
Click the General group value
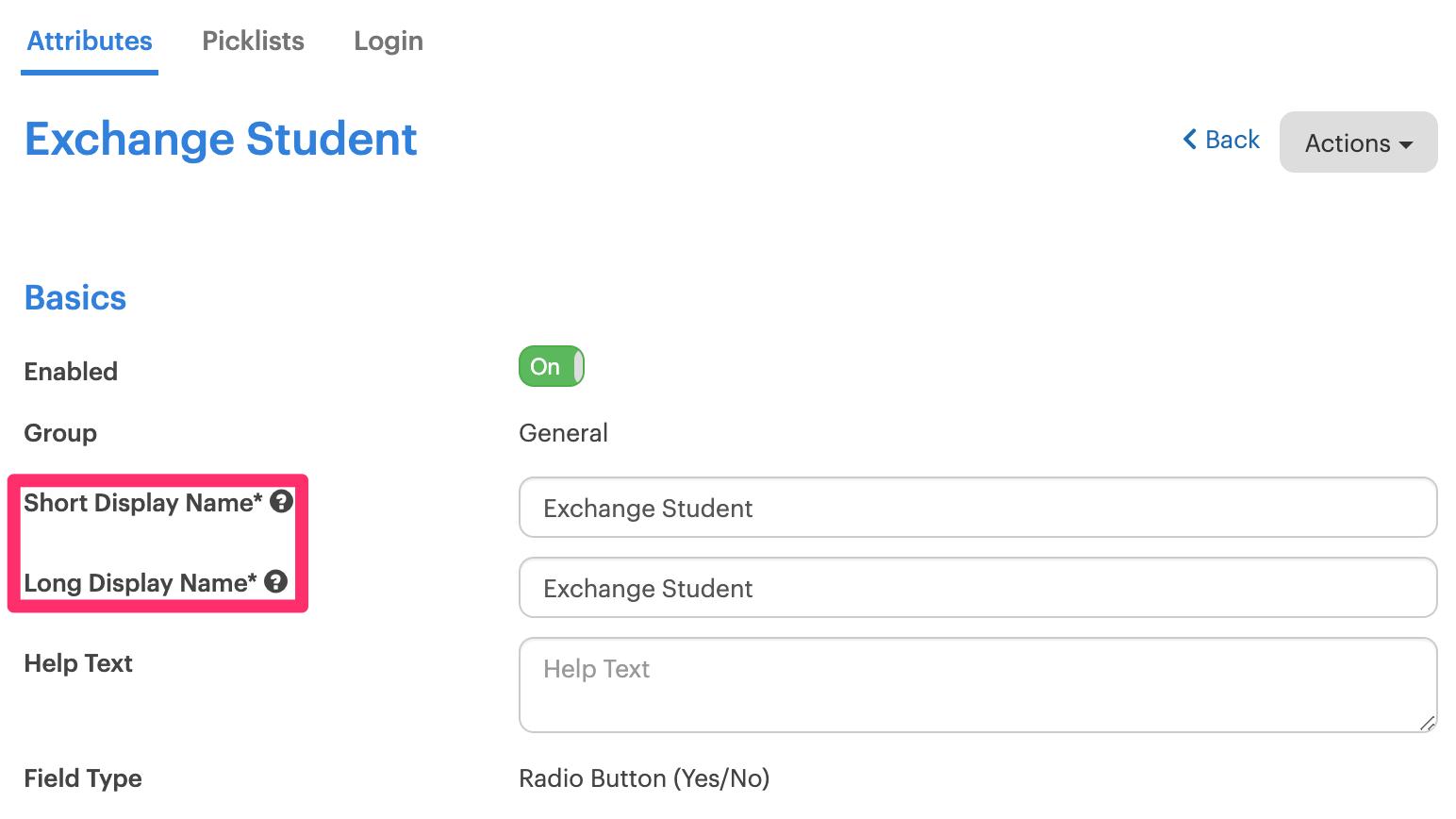(563, 433)
